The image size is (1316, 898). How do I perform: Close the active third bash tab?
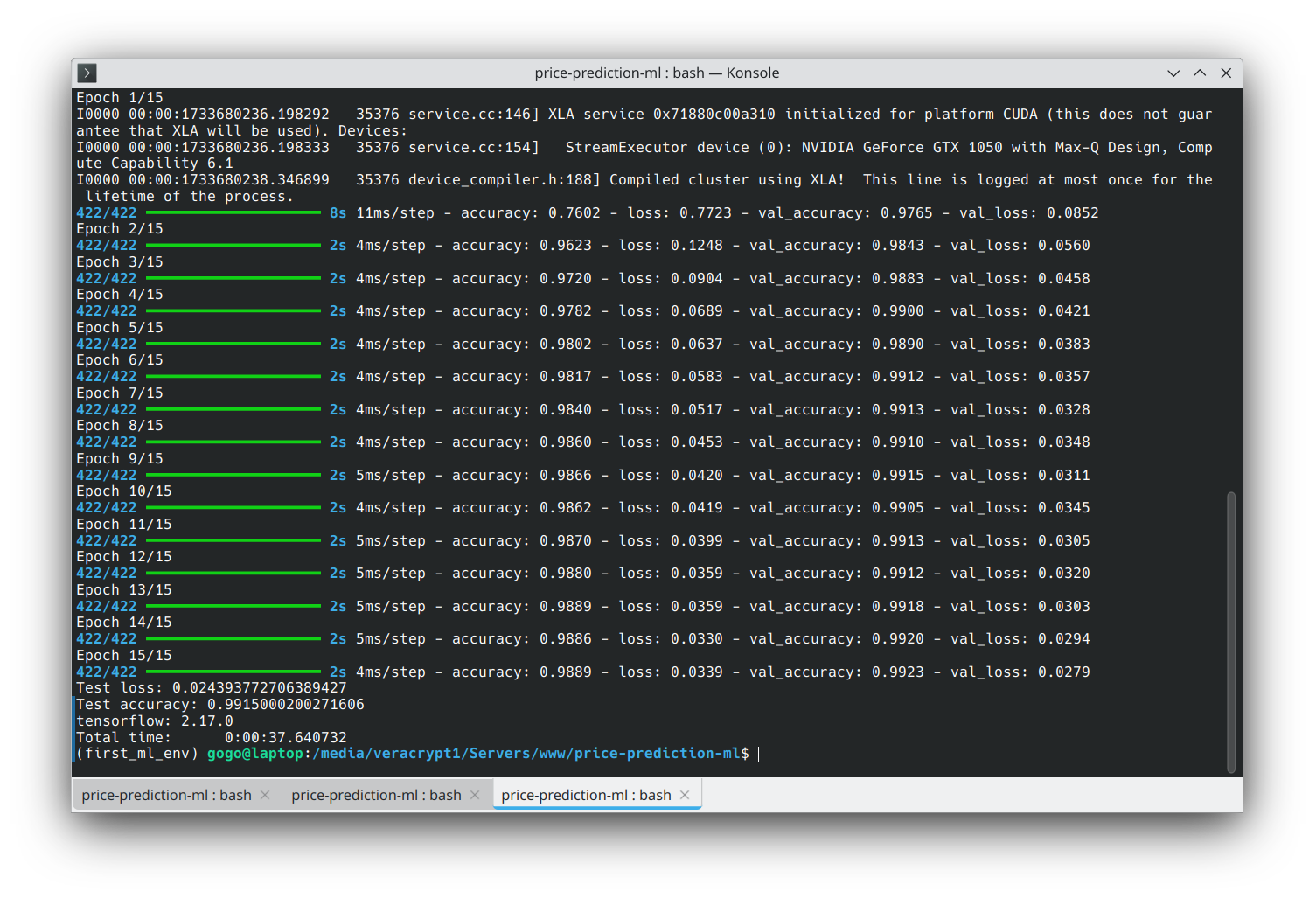pyautogui.click(x=685, y=795)
